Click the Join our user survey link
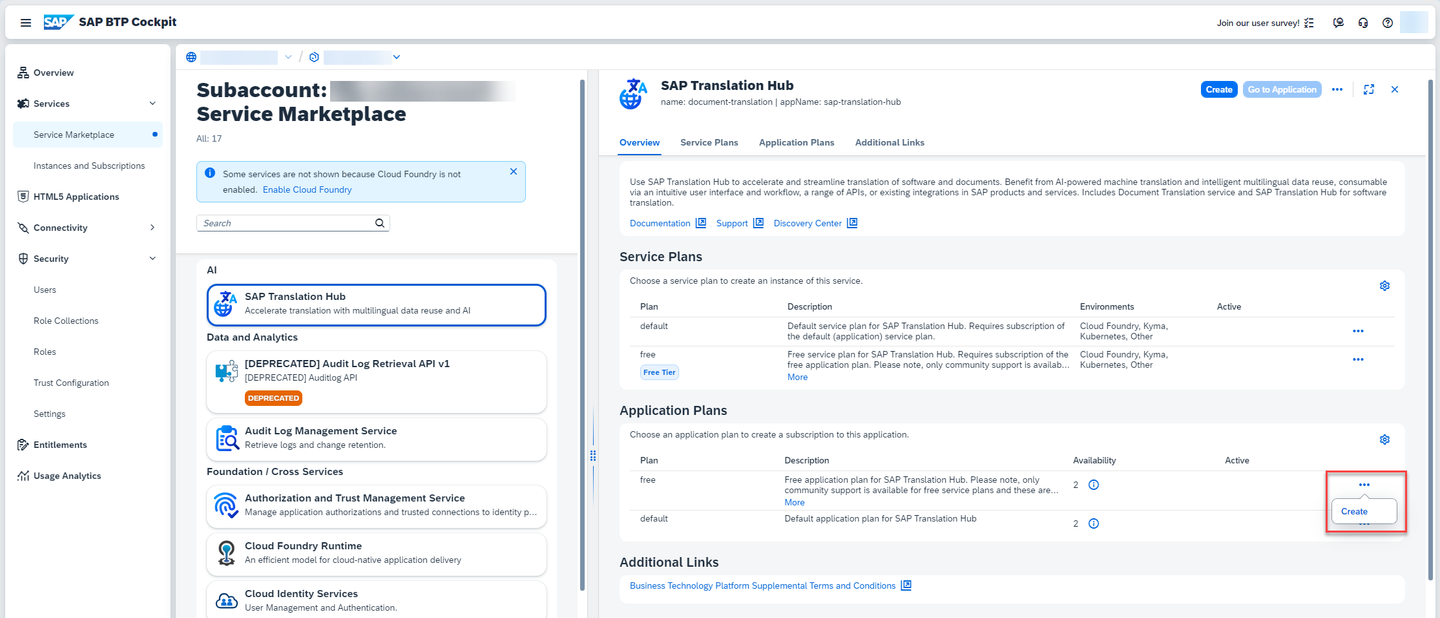 (1258, 23)
